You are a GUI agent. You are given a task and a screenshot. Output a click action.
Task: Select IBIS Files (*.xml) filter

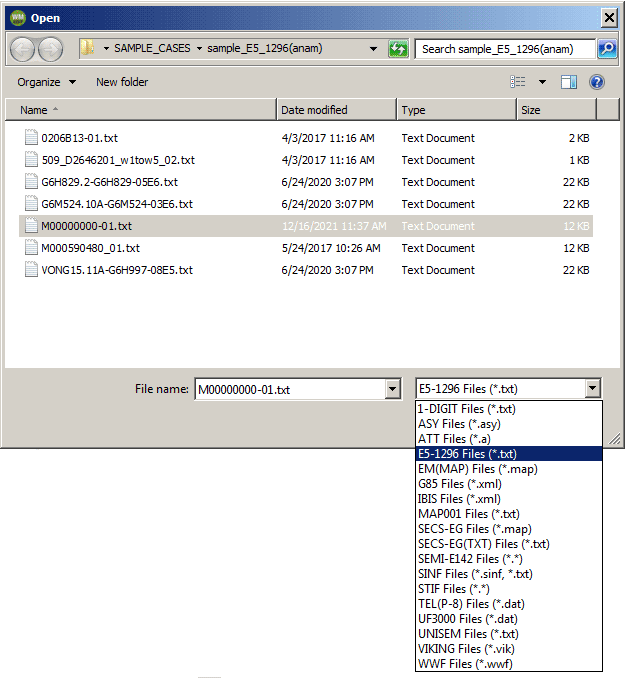pyautogui.click(x=509, y=499)
